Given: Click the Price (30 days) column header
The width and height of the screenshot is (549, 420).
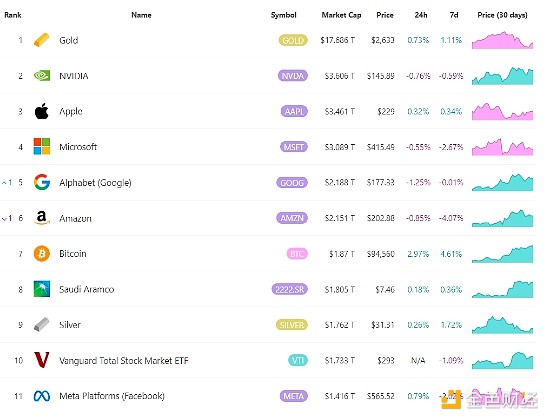Looking at the screenshot, I should [x=502, y=15].
